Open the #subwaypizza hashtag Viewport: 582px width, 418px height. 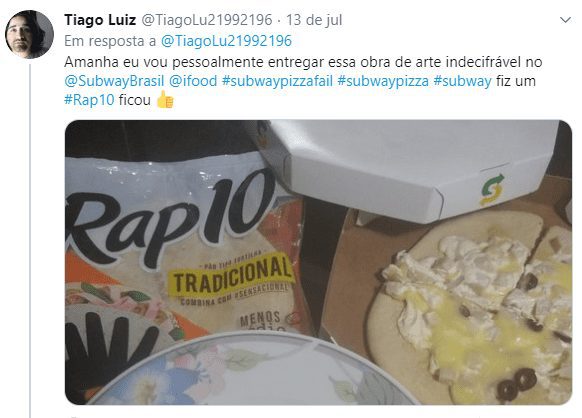pyautogui.click(x=383, y=81)
